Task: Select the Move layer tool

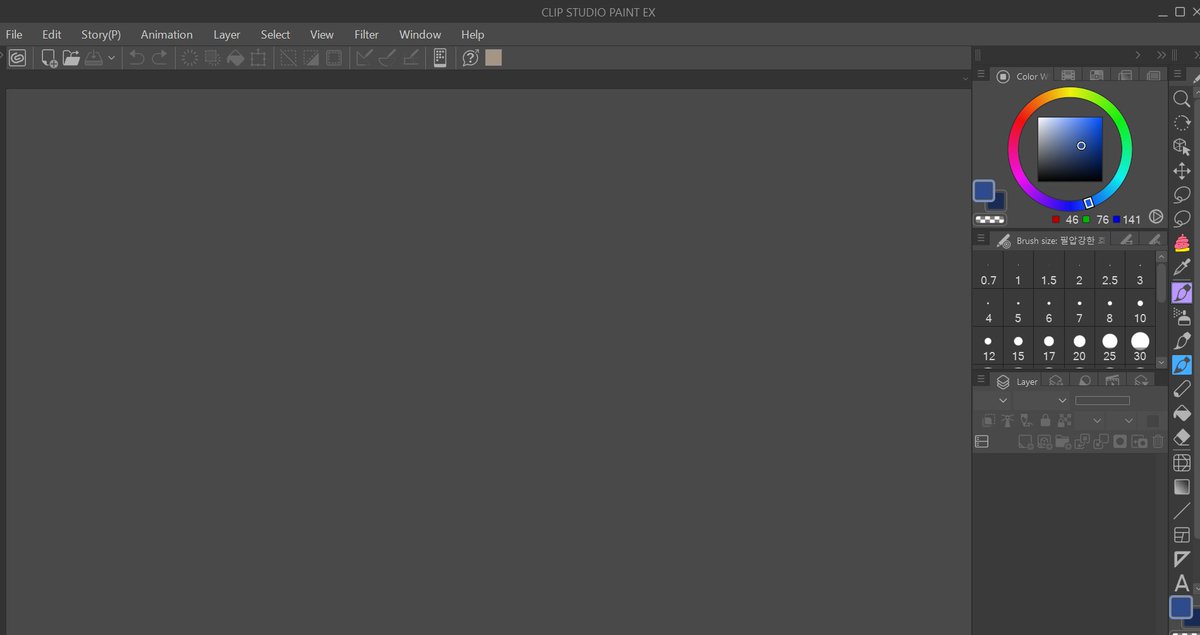Action: tap(1181, 171)
